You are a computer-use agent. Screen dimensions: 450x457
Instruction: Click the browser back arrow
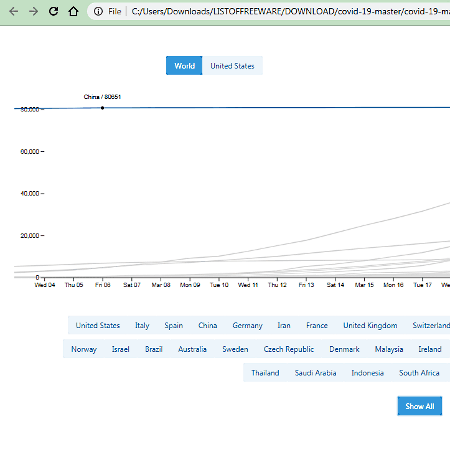[x=14, y=12]
